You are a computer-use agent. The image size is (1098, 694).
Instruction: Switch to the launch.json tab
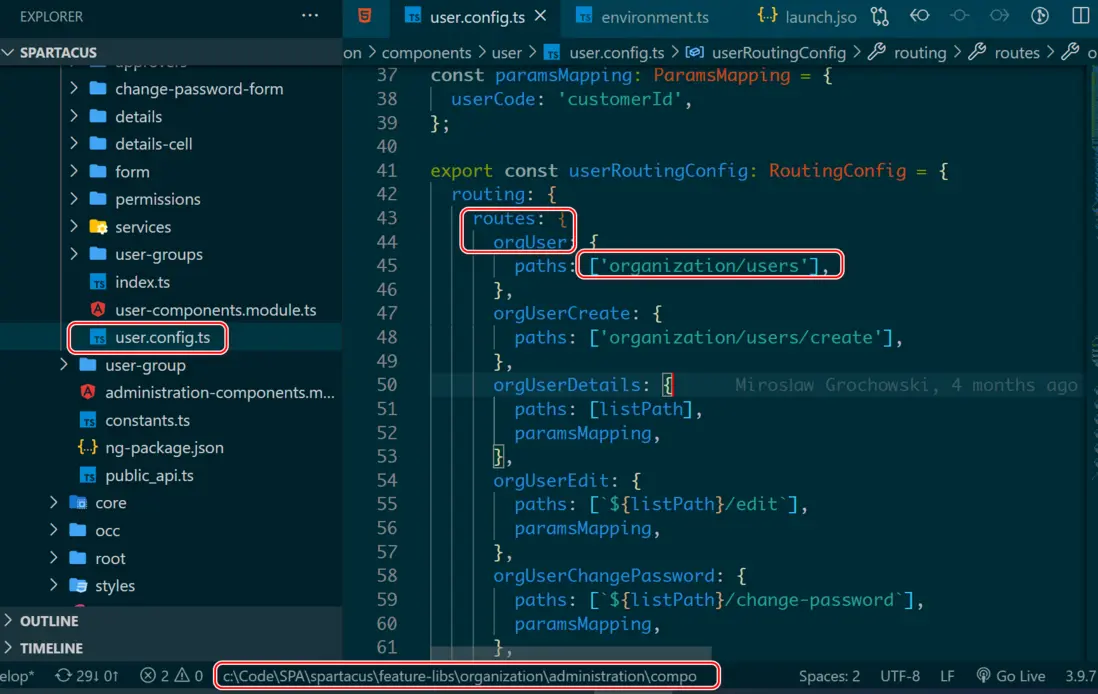point(807,17)
